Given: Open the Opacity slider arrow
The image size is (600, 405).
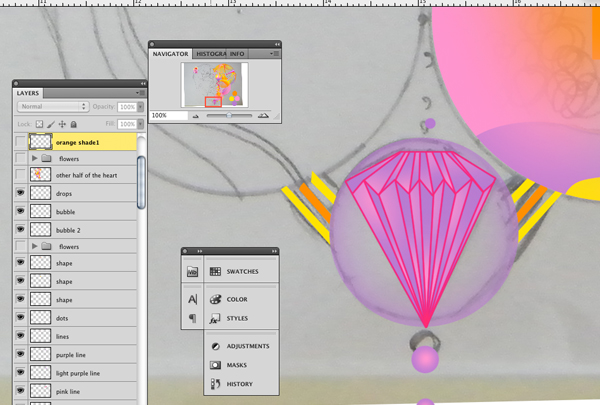Looking at the screenshot, I should tap(140, 107).
